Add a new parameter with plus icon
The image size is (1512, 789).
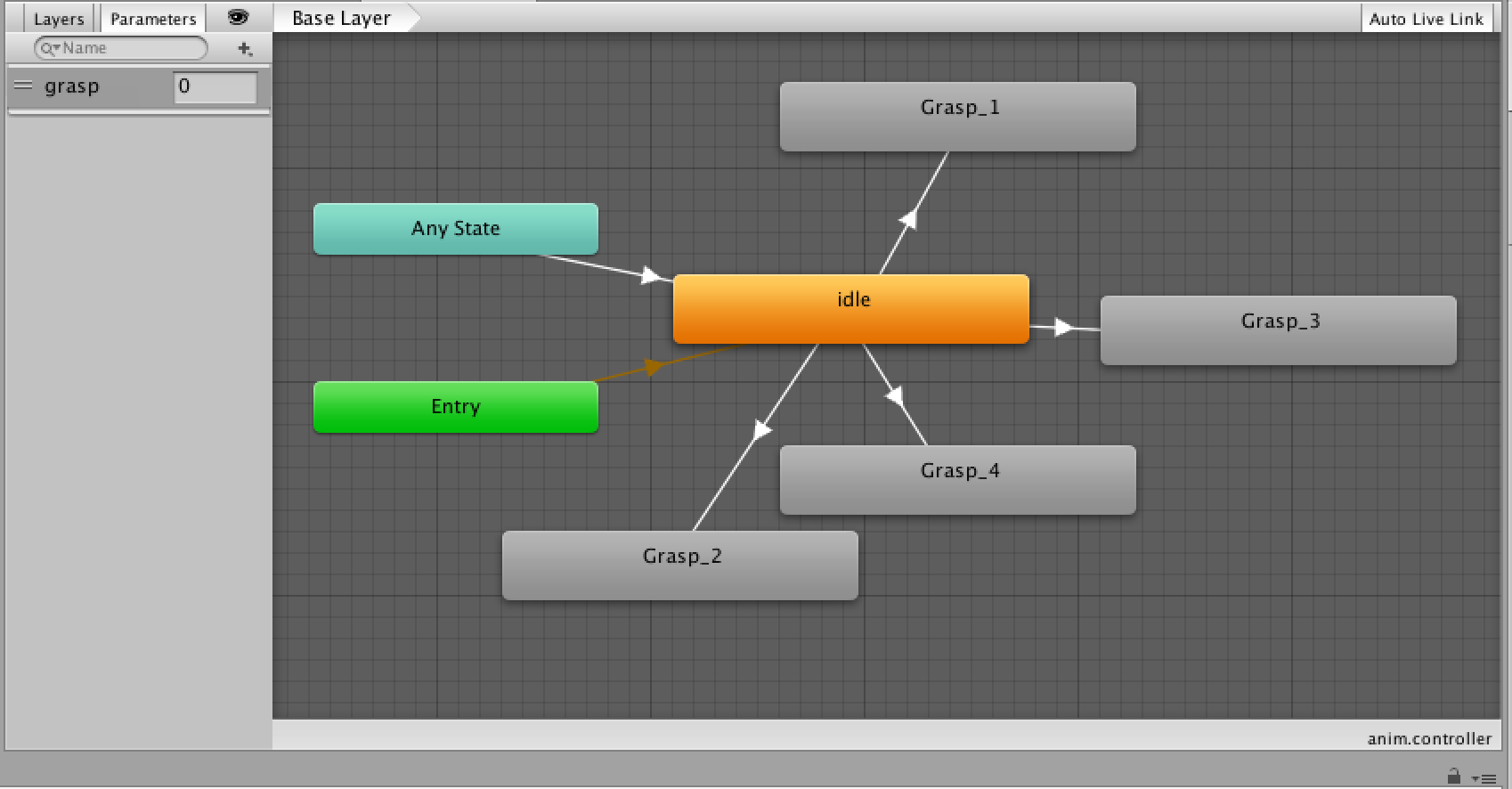pyautogui.click(x=245, y=49)
